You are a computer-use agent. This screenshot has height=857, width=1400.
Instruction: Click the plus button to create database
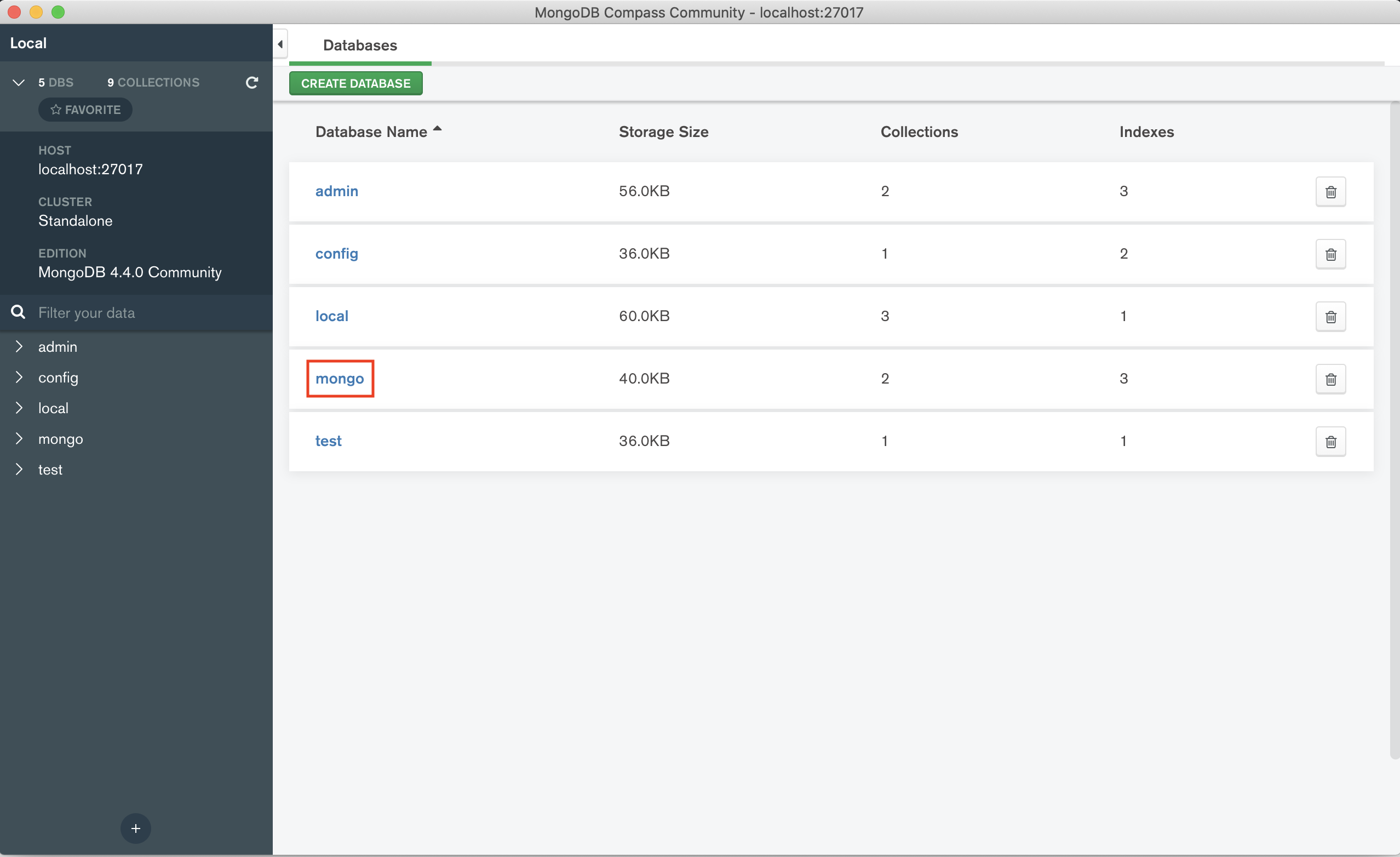[135, 828]
